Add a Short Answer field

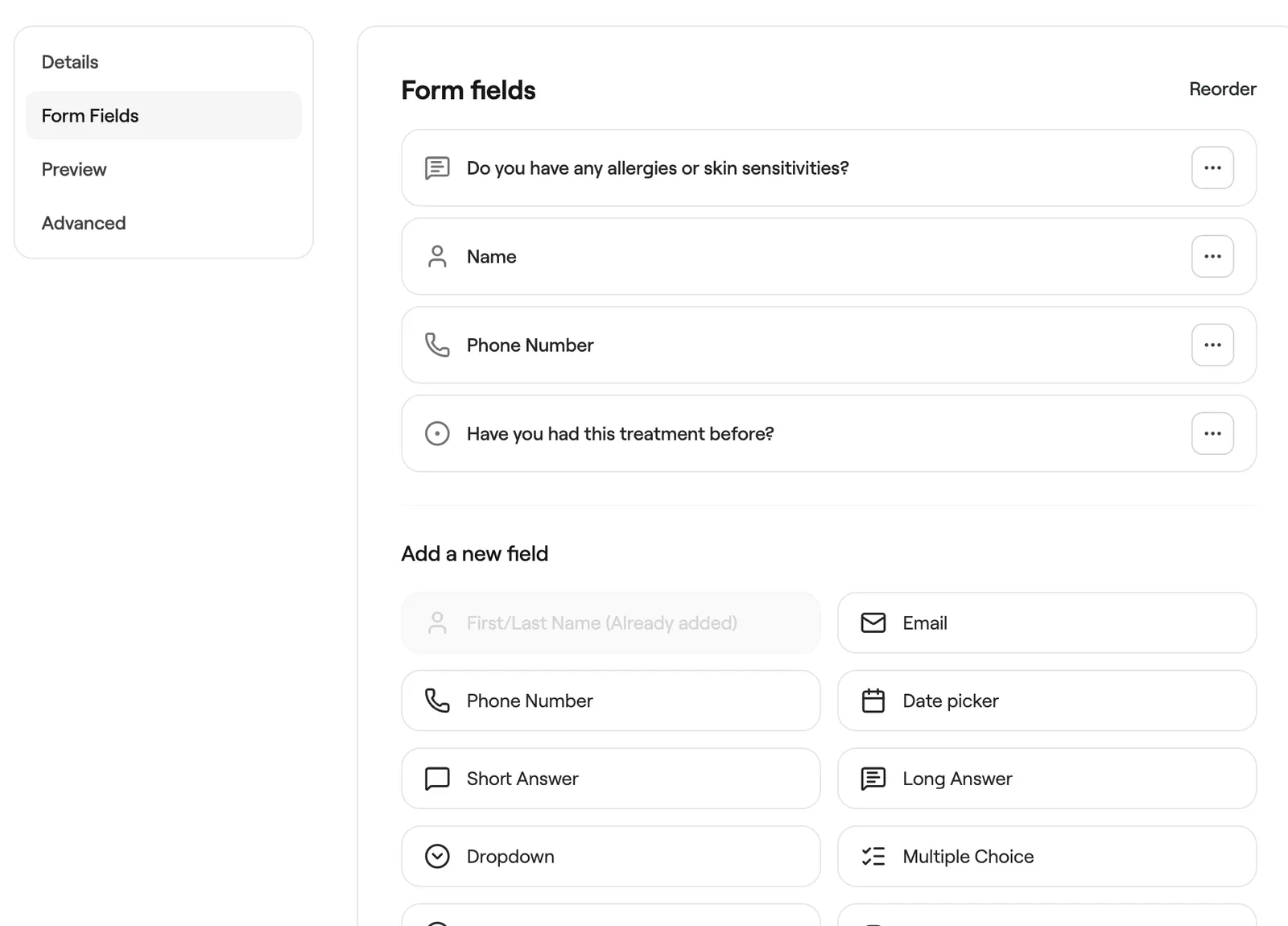pos(611,779)
